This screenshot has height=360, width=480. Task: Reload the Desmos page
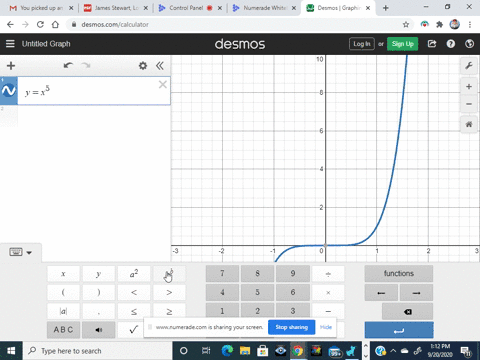(40, 24)
